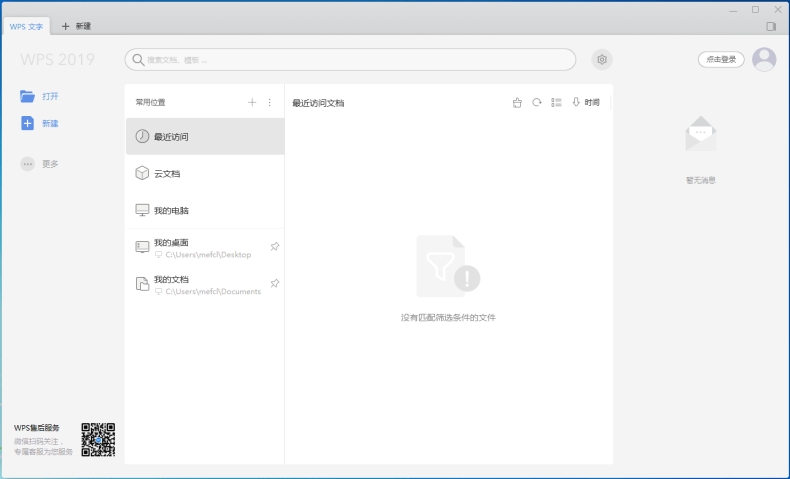The image size is (790, 479).
Task: Click the user avatar icon
Action: [x=764, y=59]
